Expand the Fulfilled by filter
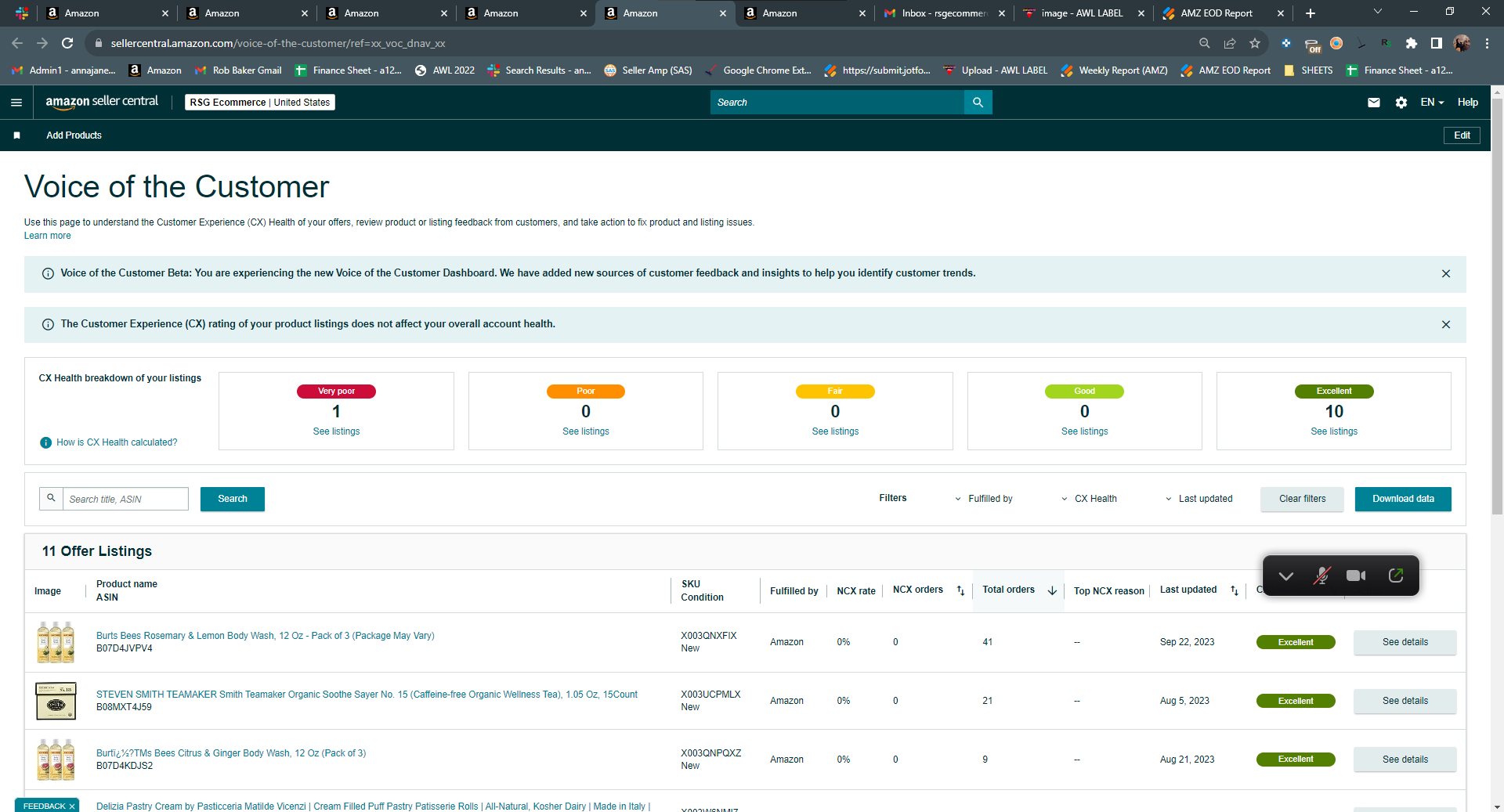The width and height of the screenshot is (1504, 812). click(x=984, y=499)
